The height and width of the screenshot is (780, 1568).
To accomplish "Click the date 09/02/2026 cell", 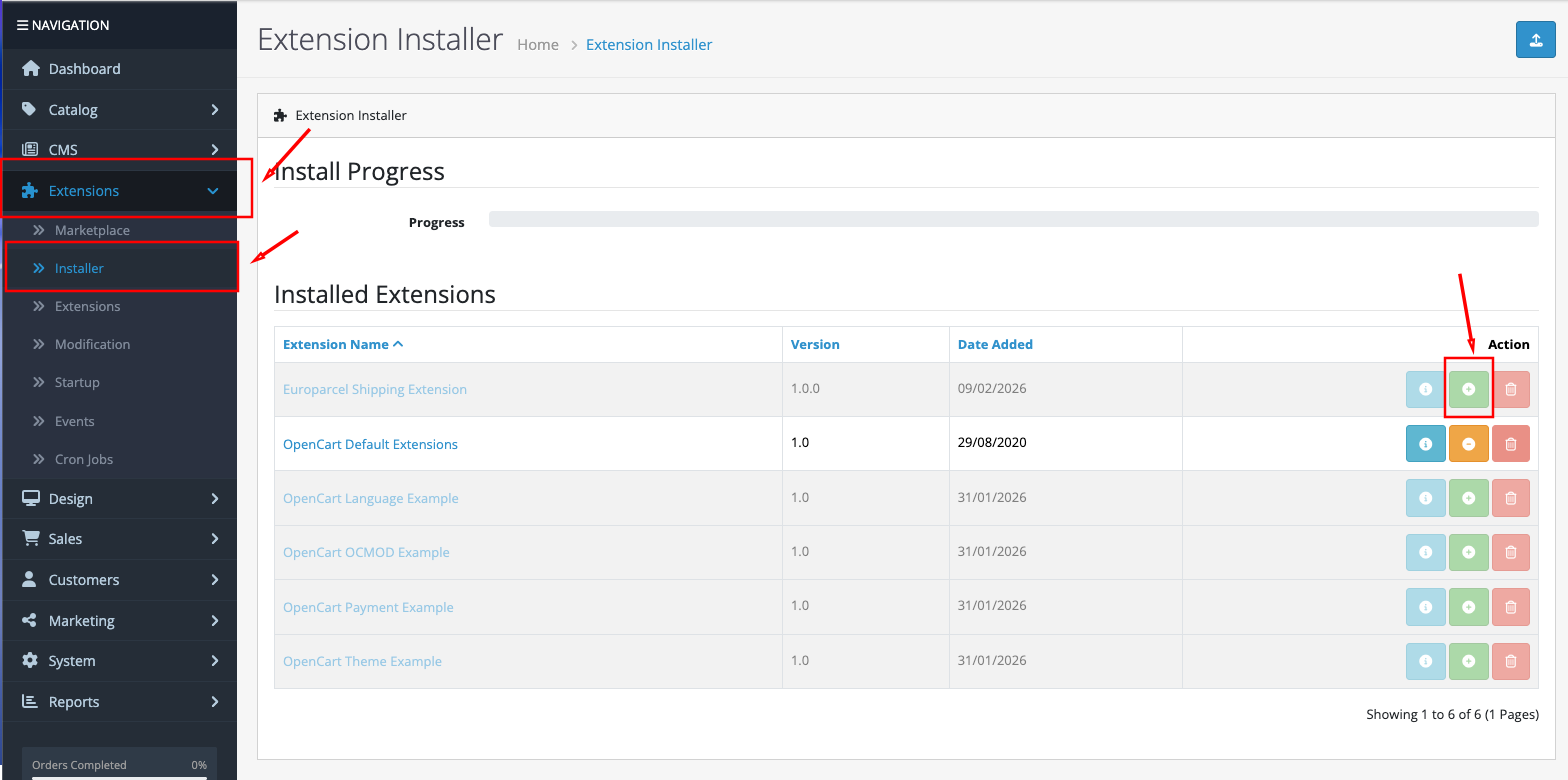I will coord(992,388).
